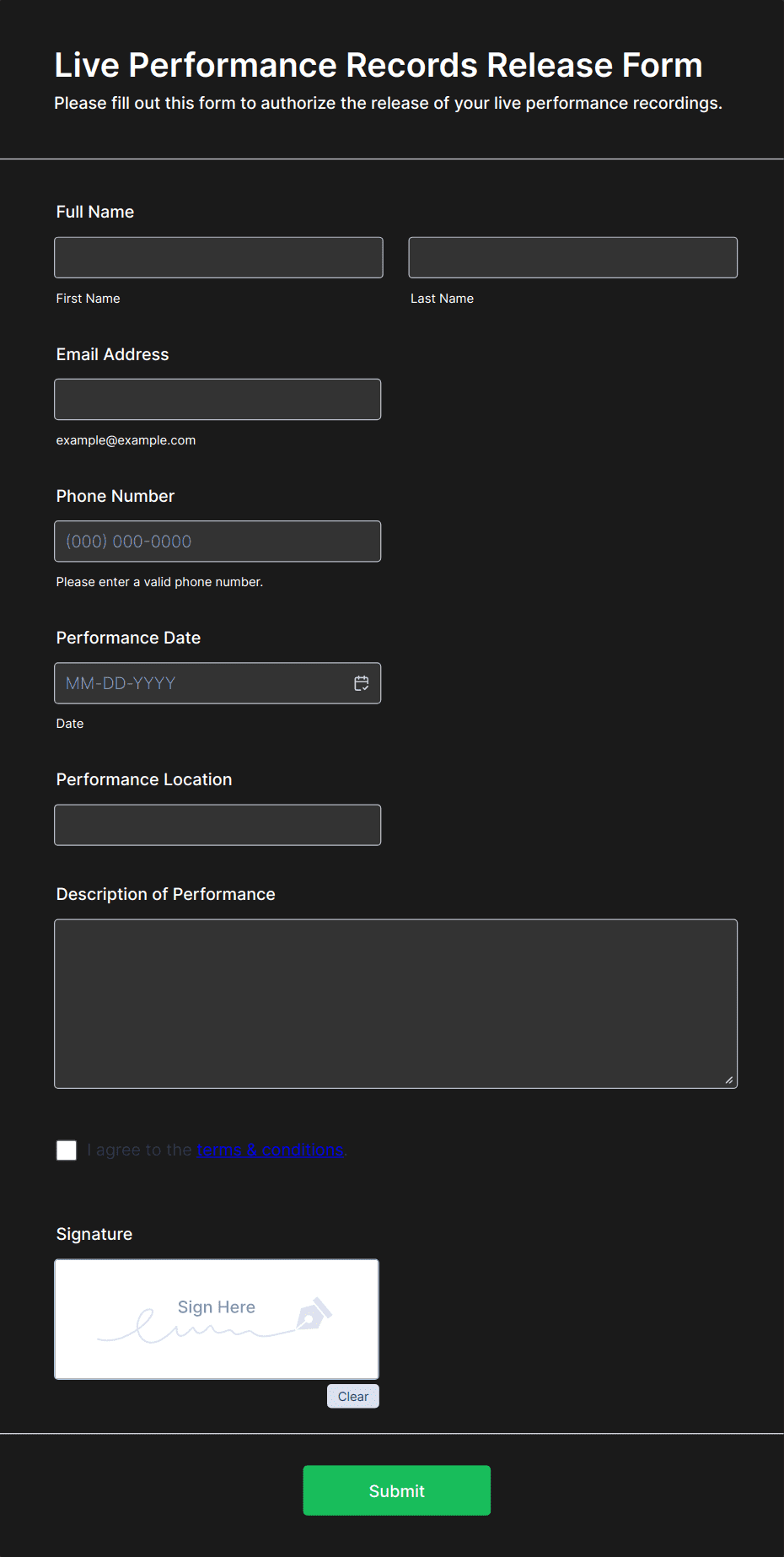Click the description box resize handle
Image resolution: width=784 pixels, height=1557 pixels.
(x=728, y=1080)
